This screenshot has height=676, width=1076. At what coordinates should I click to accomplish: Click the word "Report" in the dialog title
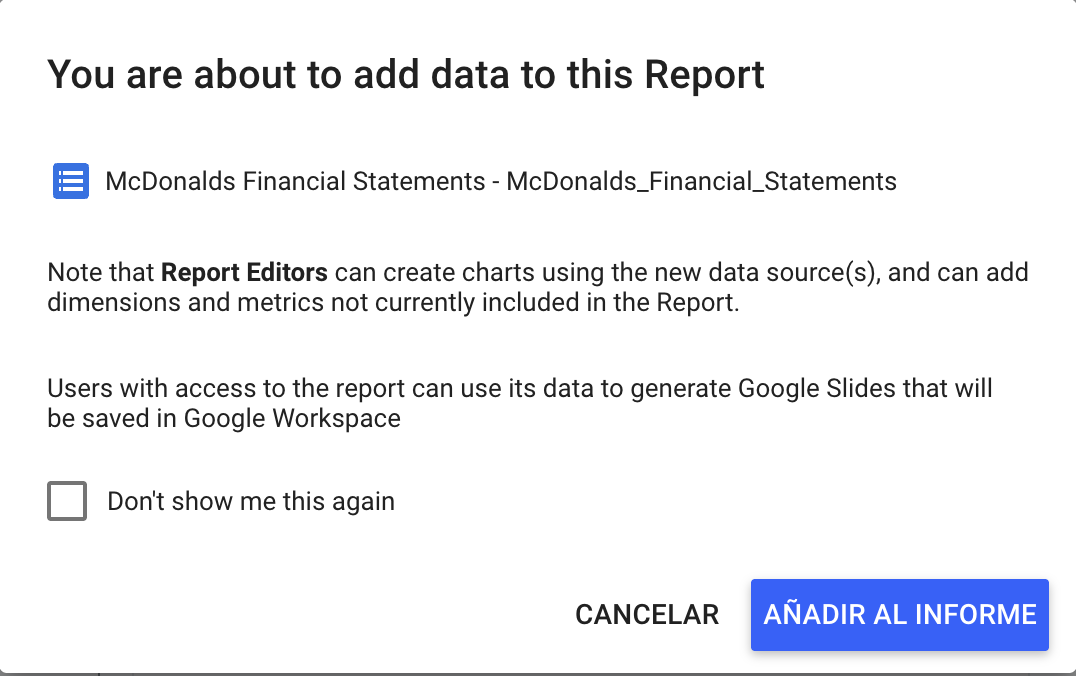tap(704, 75)
